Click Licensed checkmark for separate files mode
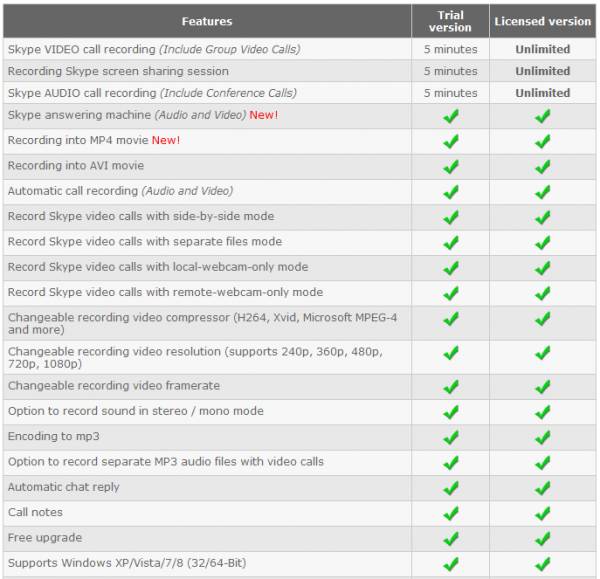Viewport: 600px width, 579px height. point(543,242)
